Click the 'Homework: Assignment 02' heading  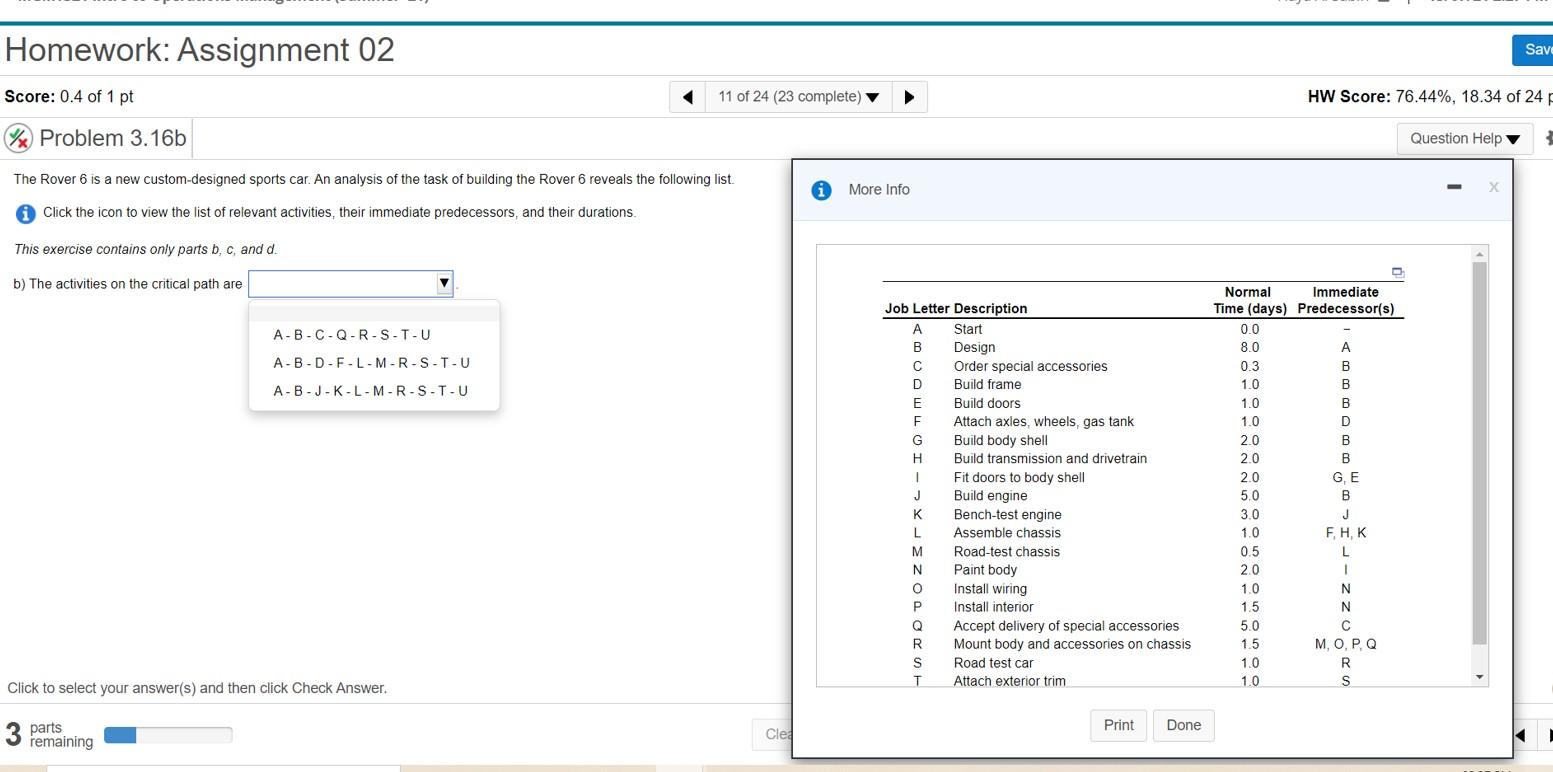click(x=200, y=50)
